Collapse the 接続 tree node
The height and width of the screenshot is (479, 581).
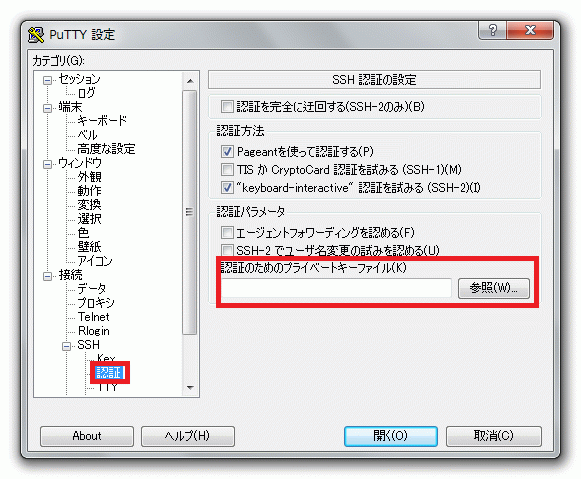point(47,276)
